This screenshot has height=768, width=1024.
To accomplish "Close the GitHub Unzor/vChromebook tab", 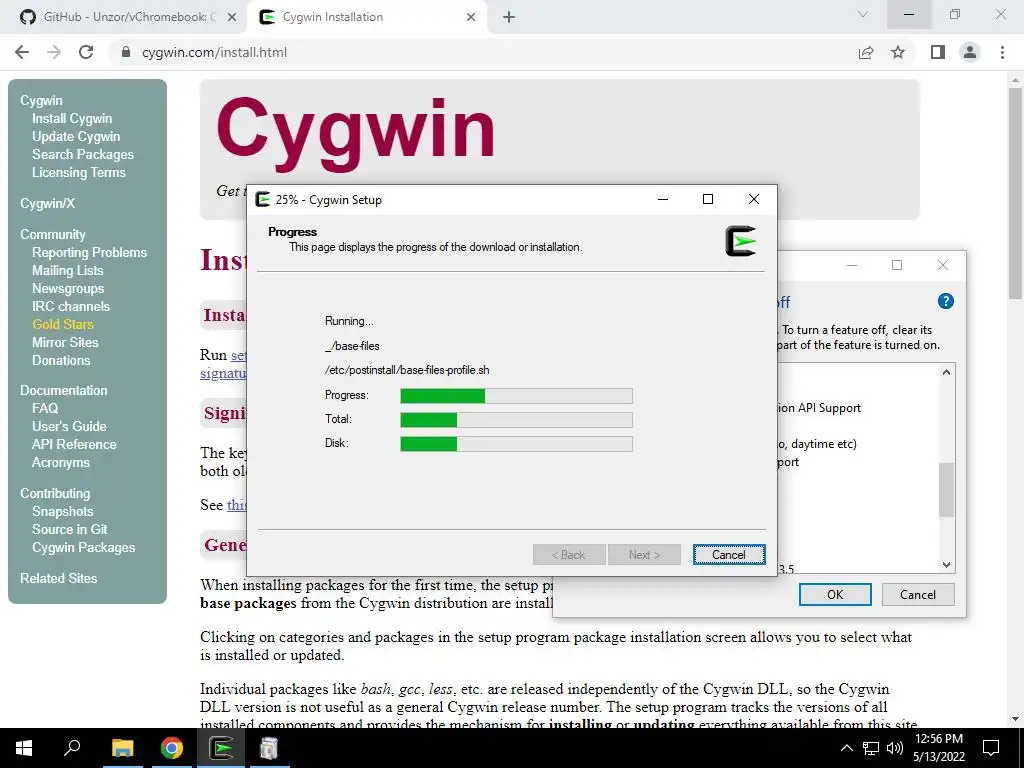I will click(x=232, y=17).
